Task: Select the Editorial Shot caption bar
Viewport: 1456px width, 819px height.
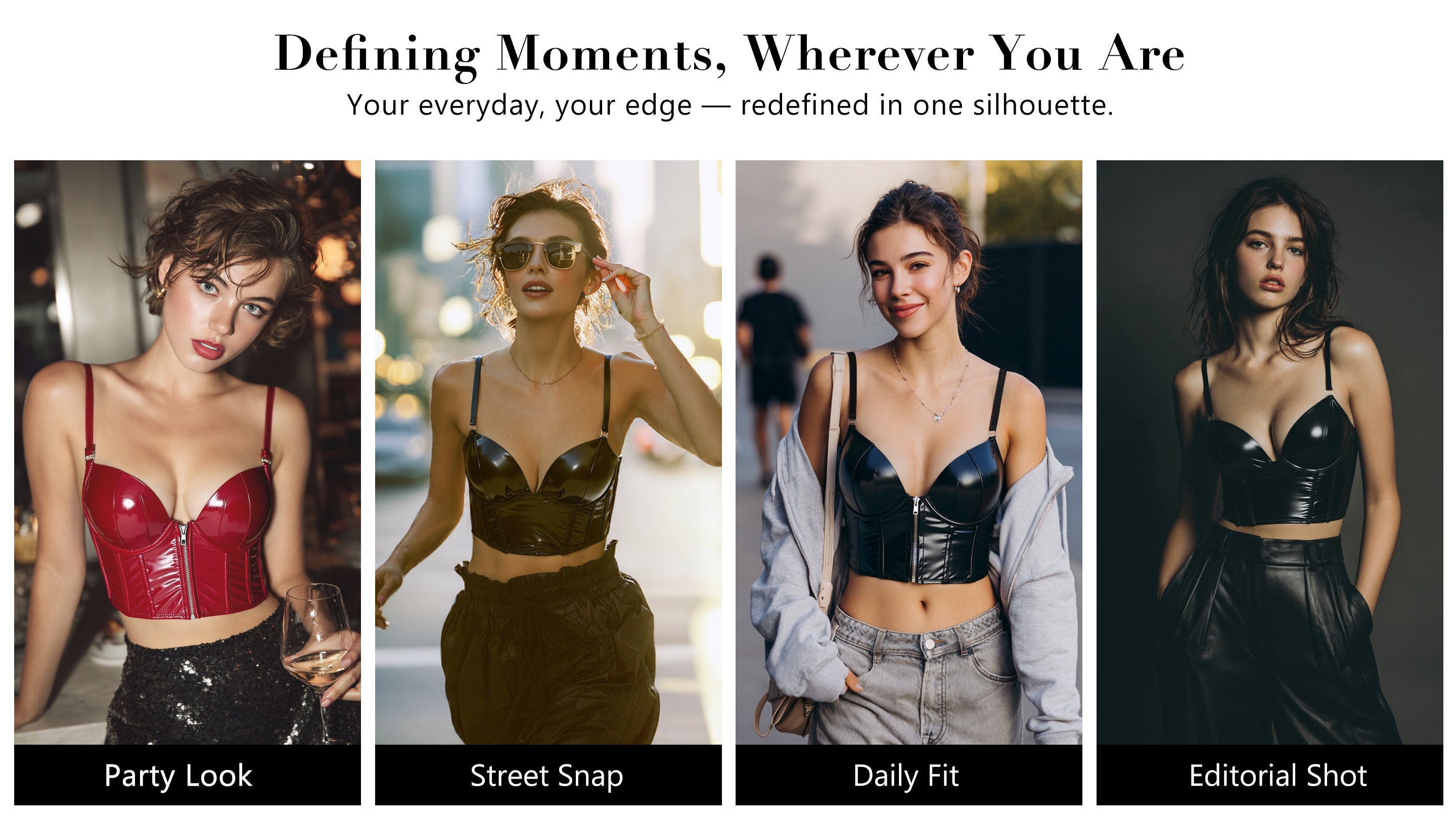Action: (1269, 775)
